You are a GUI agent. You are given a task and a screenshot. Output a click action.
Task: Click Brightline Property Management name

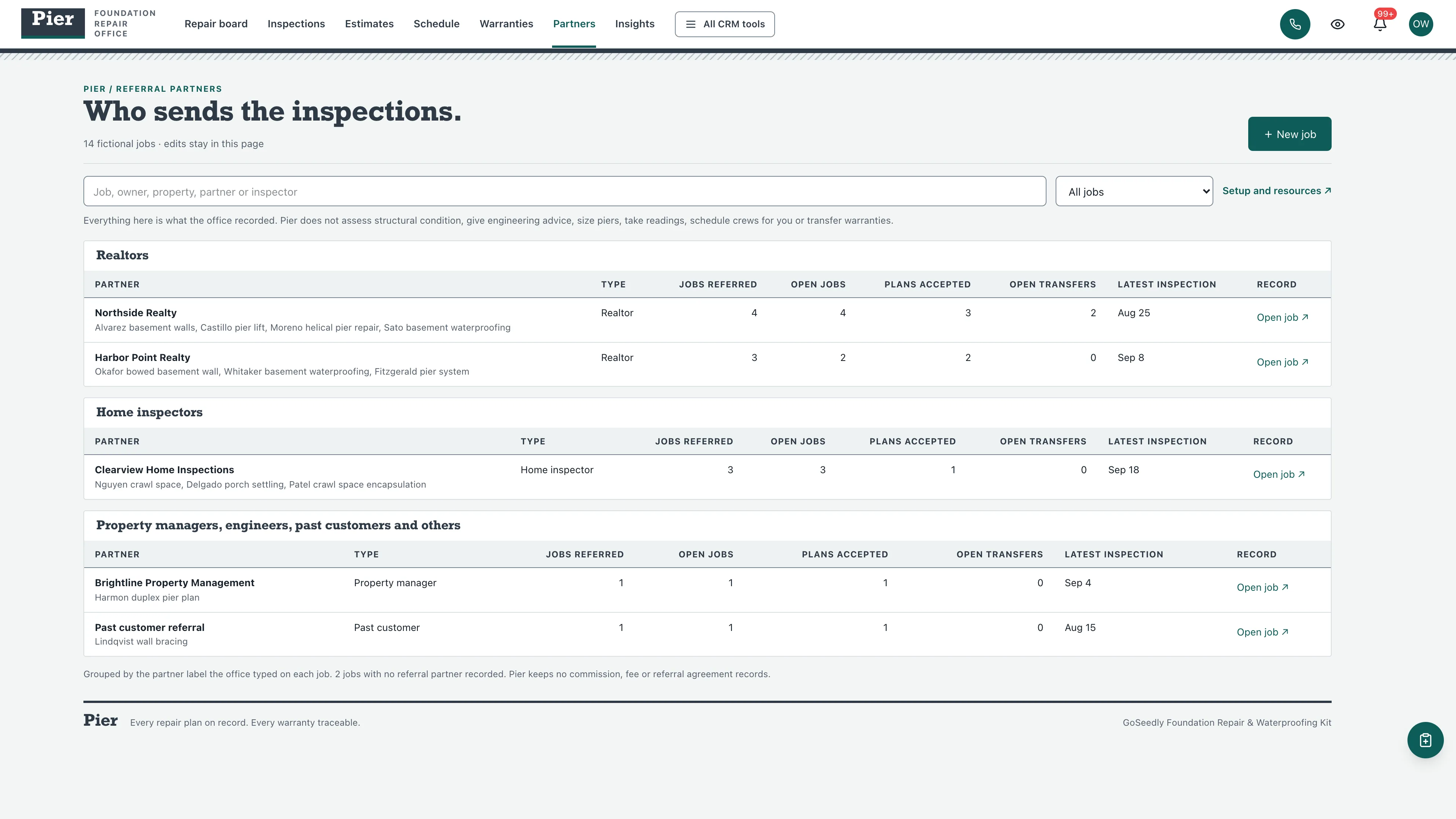(175, 583)
